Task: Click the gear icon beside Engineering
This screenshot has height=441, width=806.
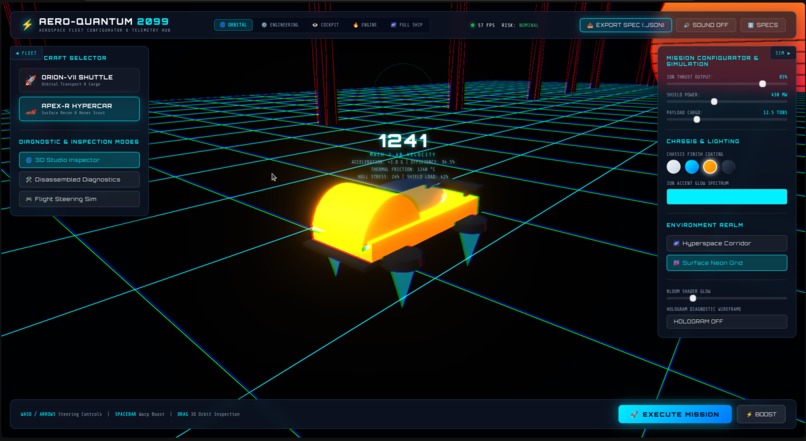Action: point(264,25)
